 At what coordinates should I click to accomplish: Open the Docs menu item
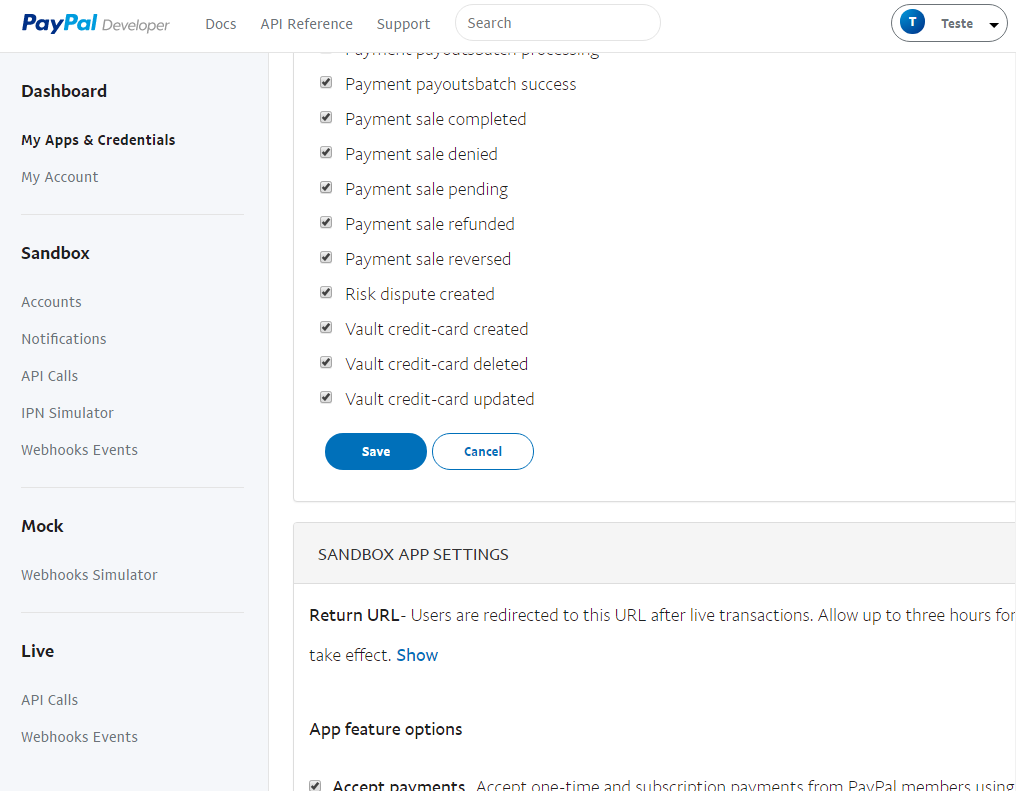coord(220,24)
